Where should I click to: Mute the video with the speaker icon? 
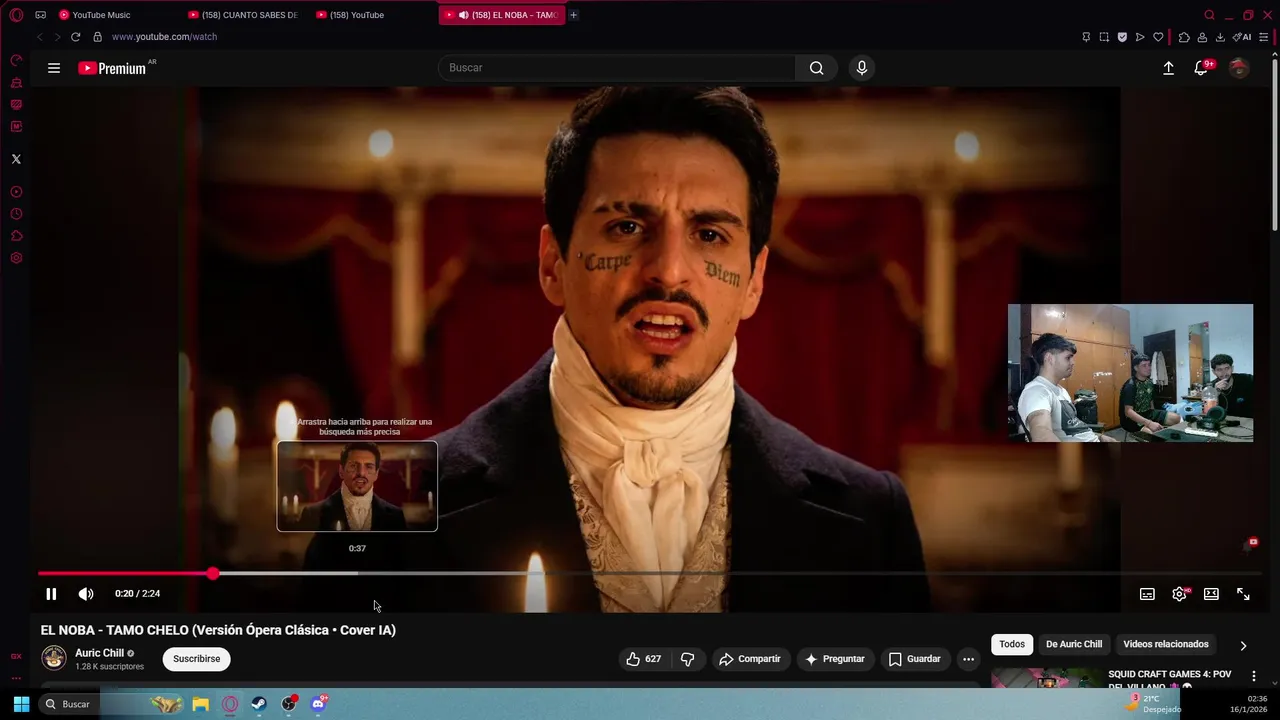pyautogui.click(x=86, y=594)
